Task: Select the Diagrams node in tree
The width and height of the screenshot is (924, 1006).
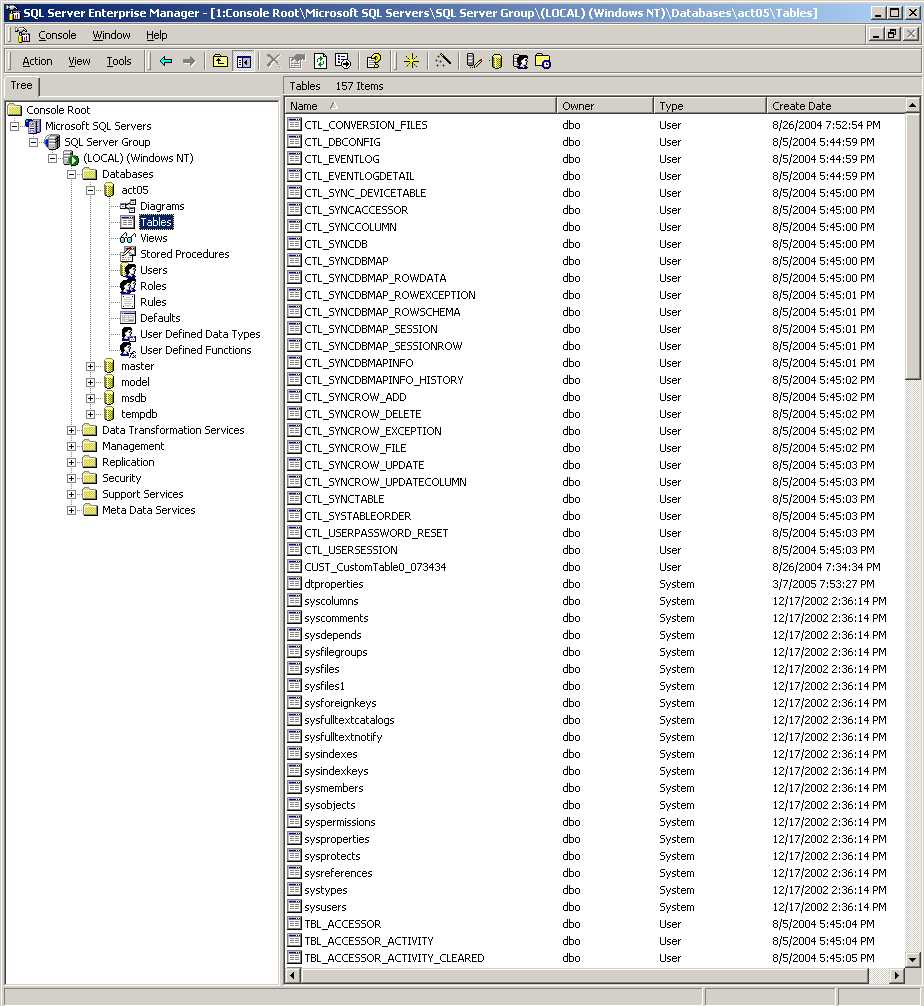Action: 162,206
